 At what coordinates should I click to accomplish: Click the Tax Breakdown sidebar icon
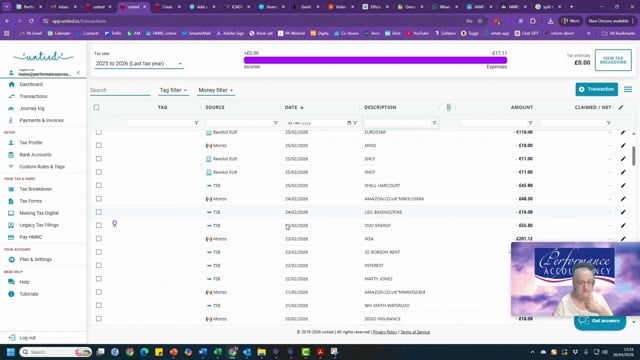[11, 189]
